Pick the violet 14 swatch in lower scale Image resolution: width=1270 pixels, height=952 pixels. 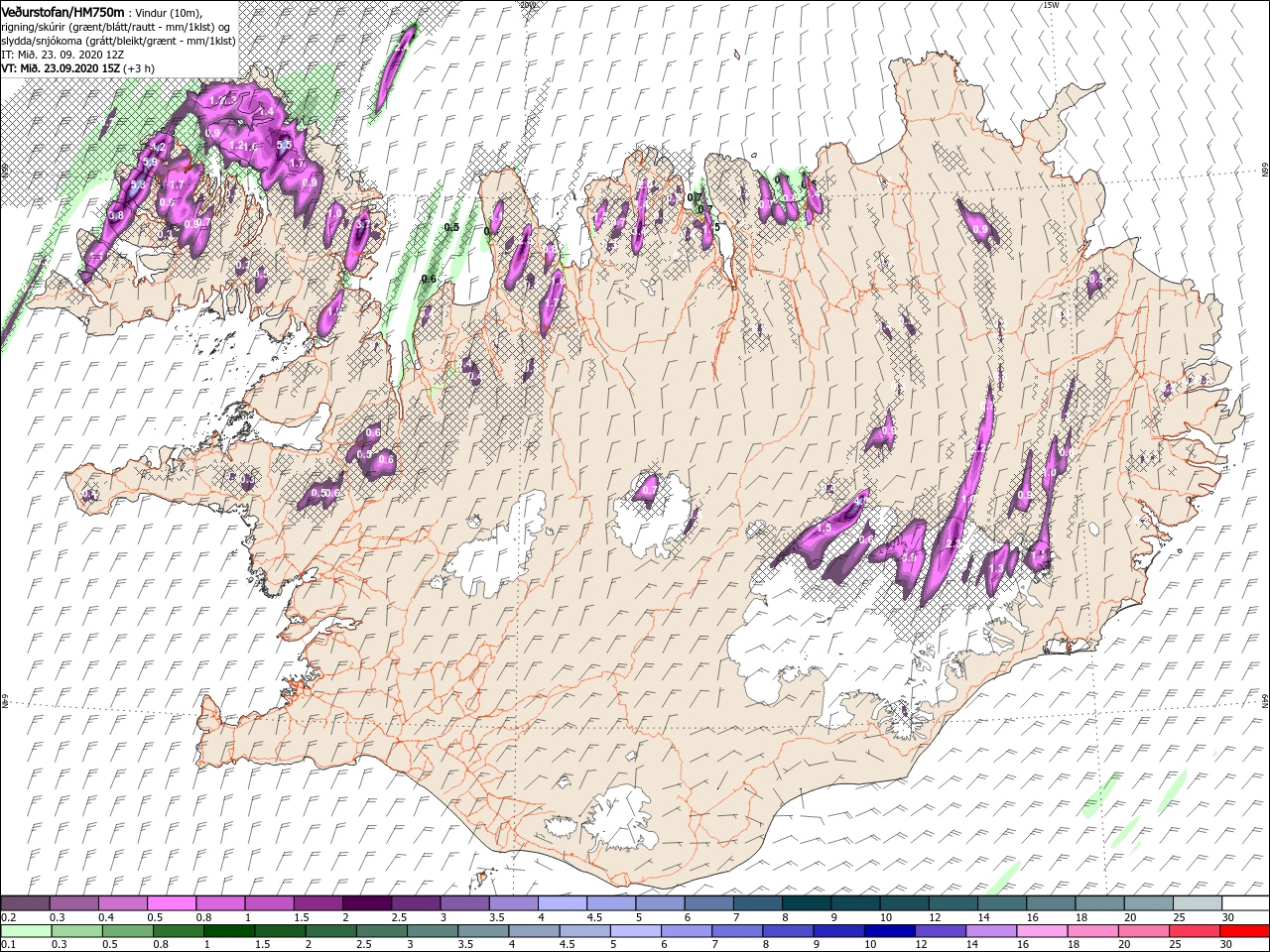990,931
